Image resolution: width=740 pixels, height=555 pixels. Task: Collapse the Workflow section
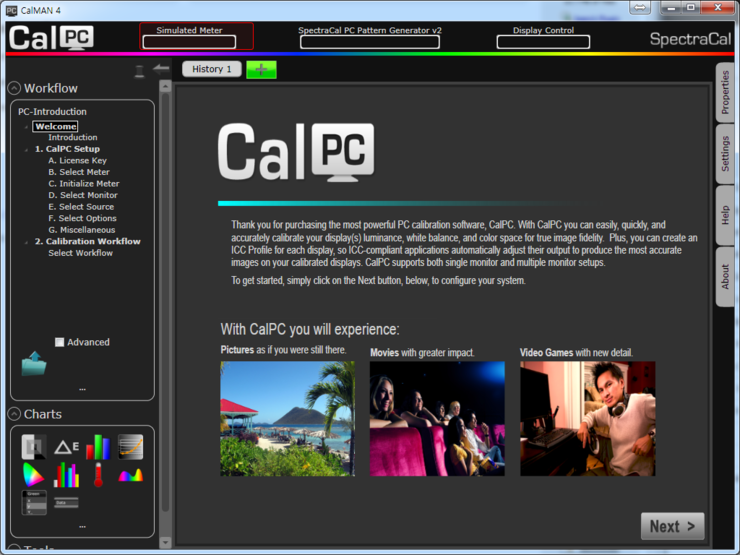[14, 88]
